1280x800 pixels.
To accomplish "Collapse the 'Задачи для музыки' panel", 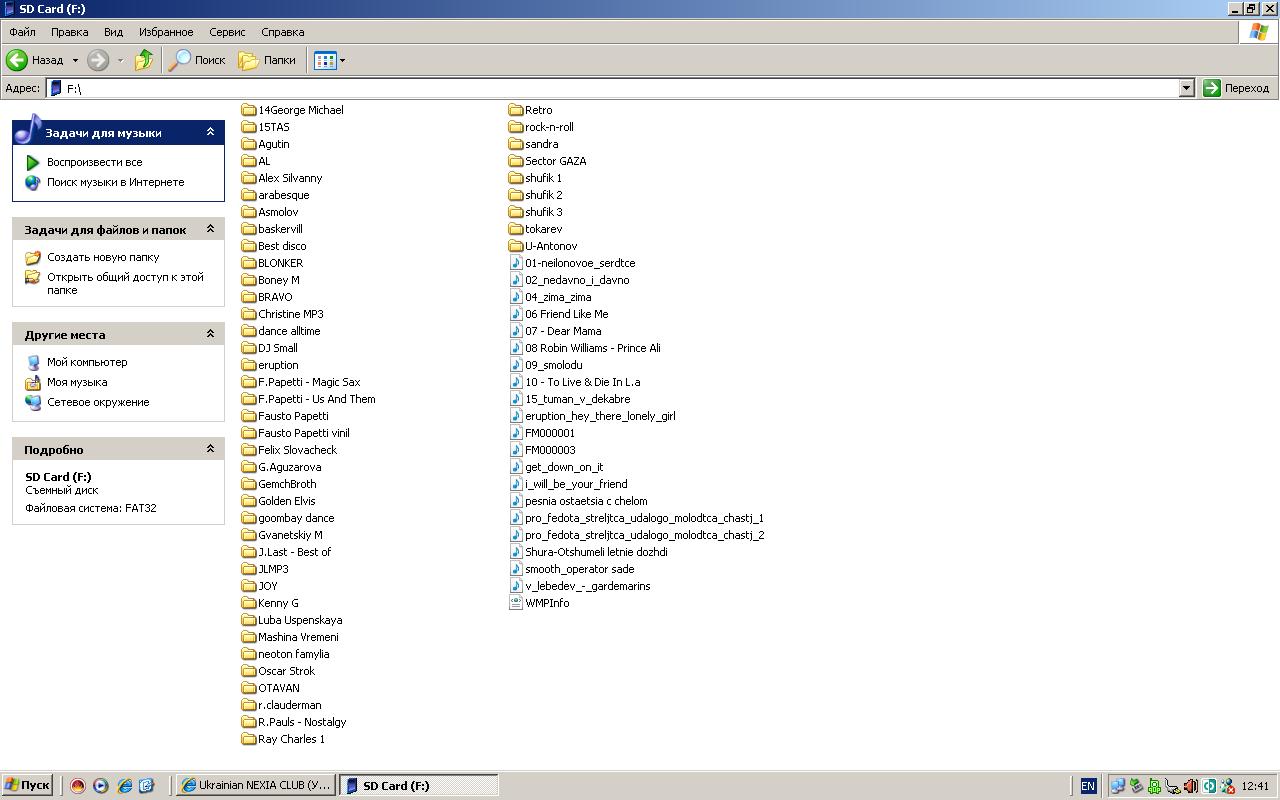I will tap(210, 132).
